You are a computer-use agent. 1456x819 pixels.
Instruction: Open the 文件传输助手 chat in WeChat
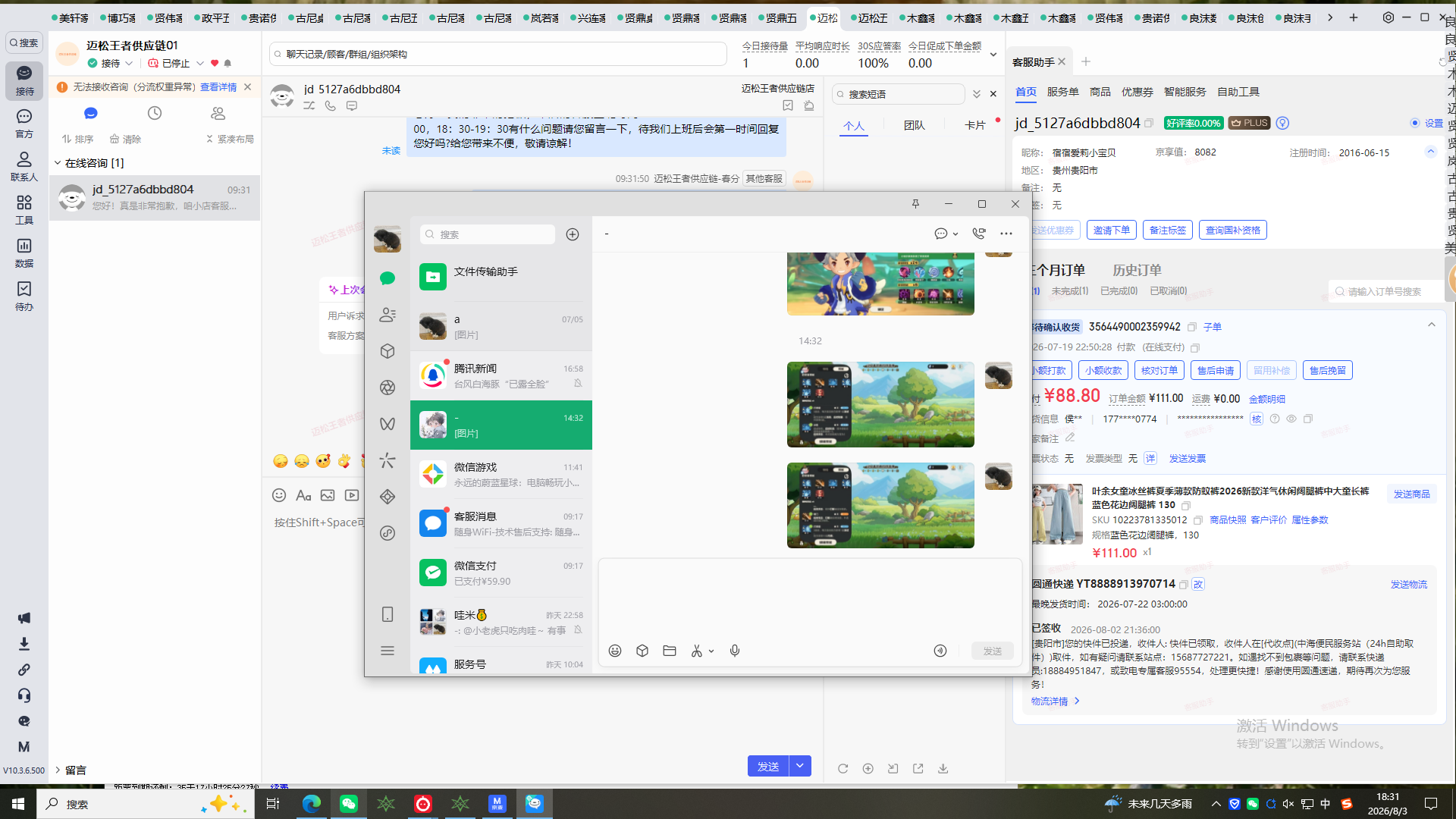pyautogui.click(x=501, y=277)
